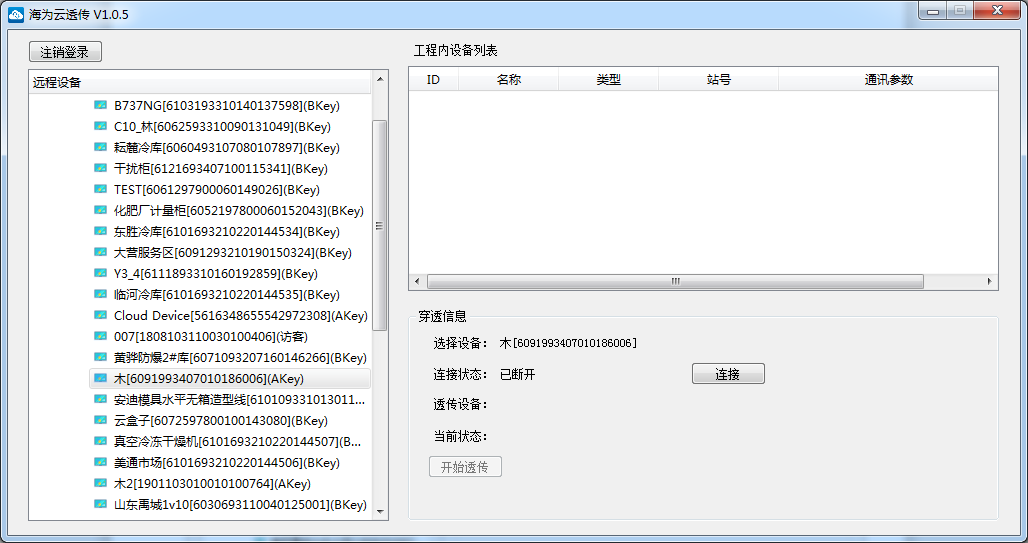Select device 化肥厂计量柜[6052197800060152043]
Screen dimensions: 1028x543
[239, 211]
